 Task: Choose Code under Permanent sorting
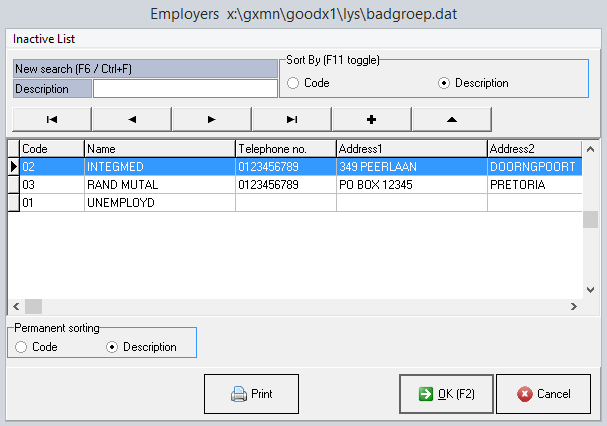(22, 347)
